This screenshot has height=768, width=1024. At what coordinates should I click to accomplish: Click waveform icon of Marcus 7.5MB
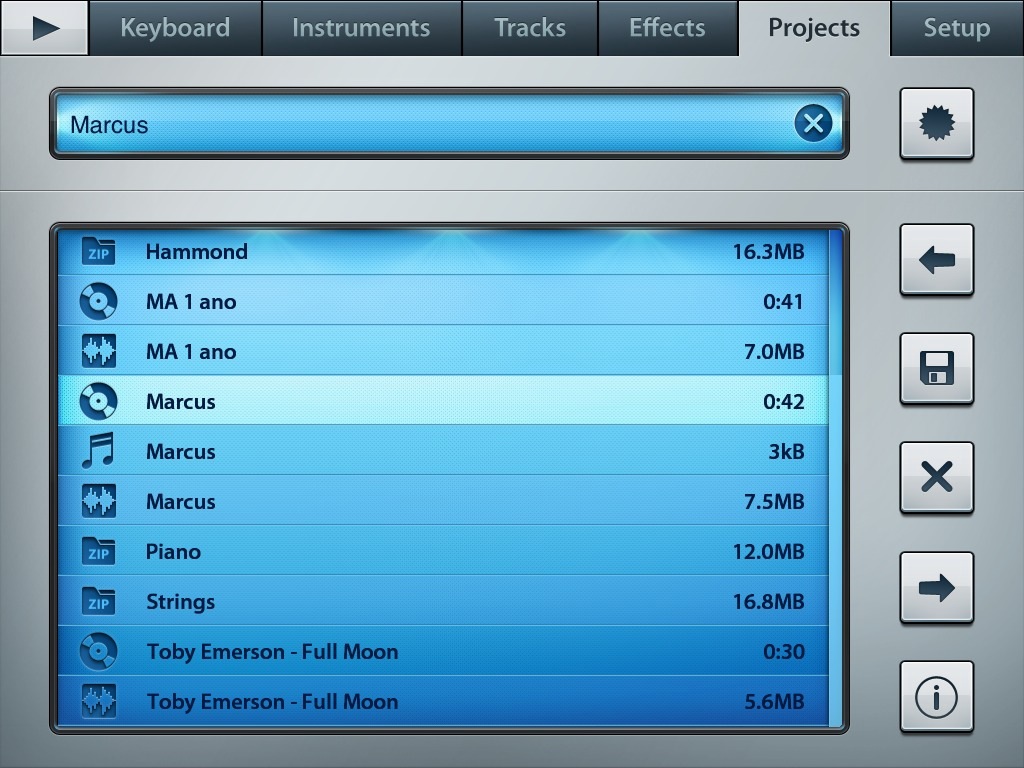[x=99, y=501]
